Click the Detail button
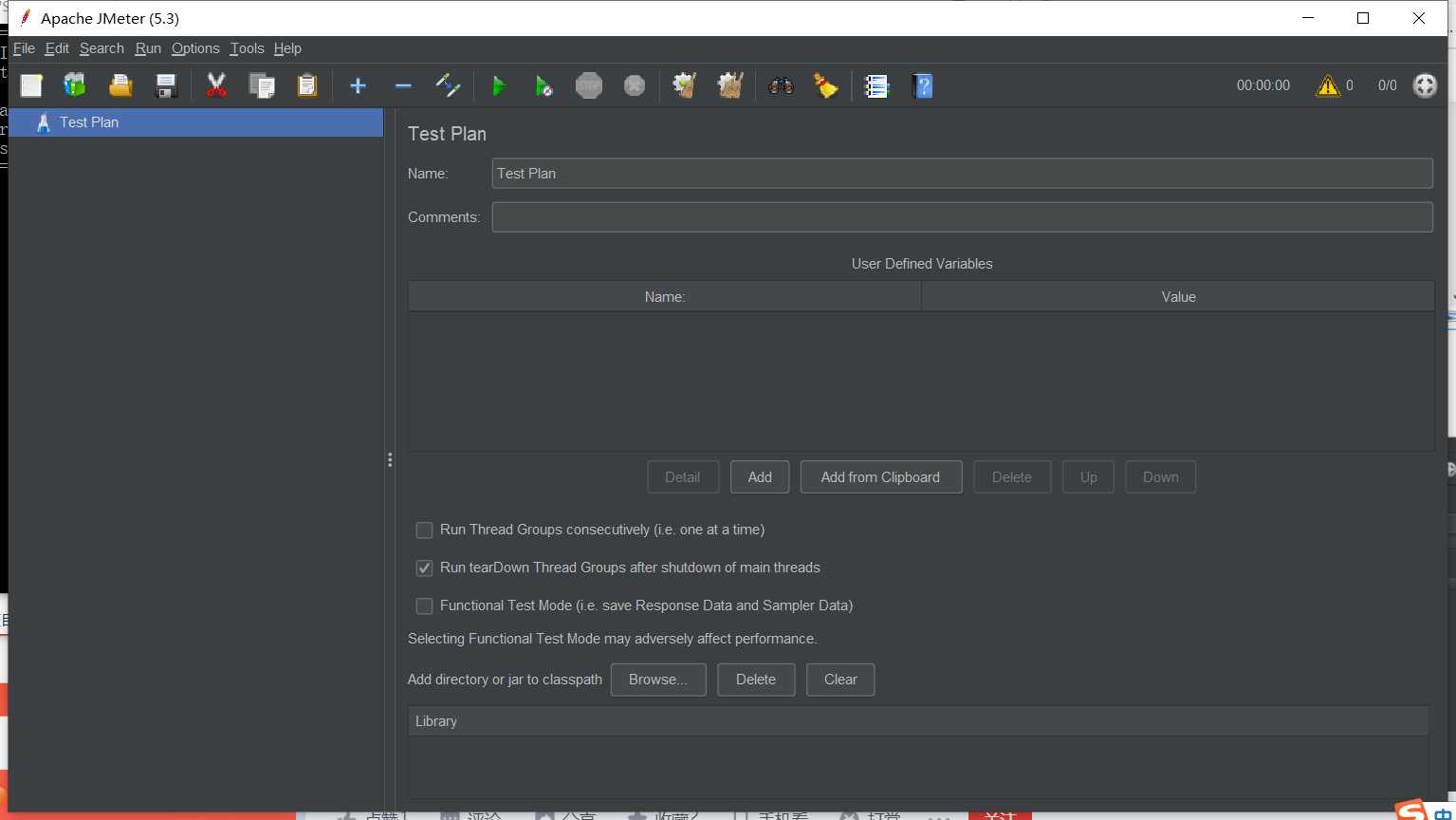 coord(683,477)
